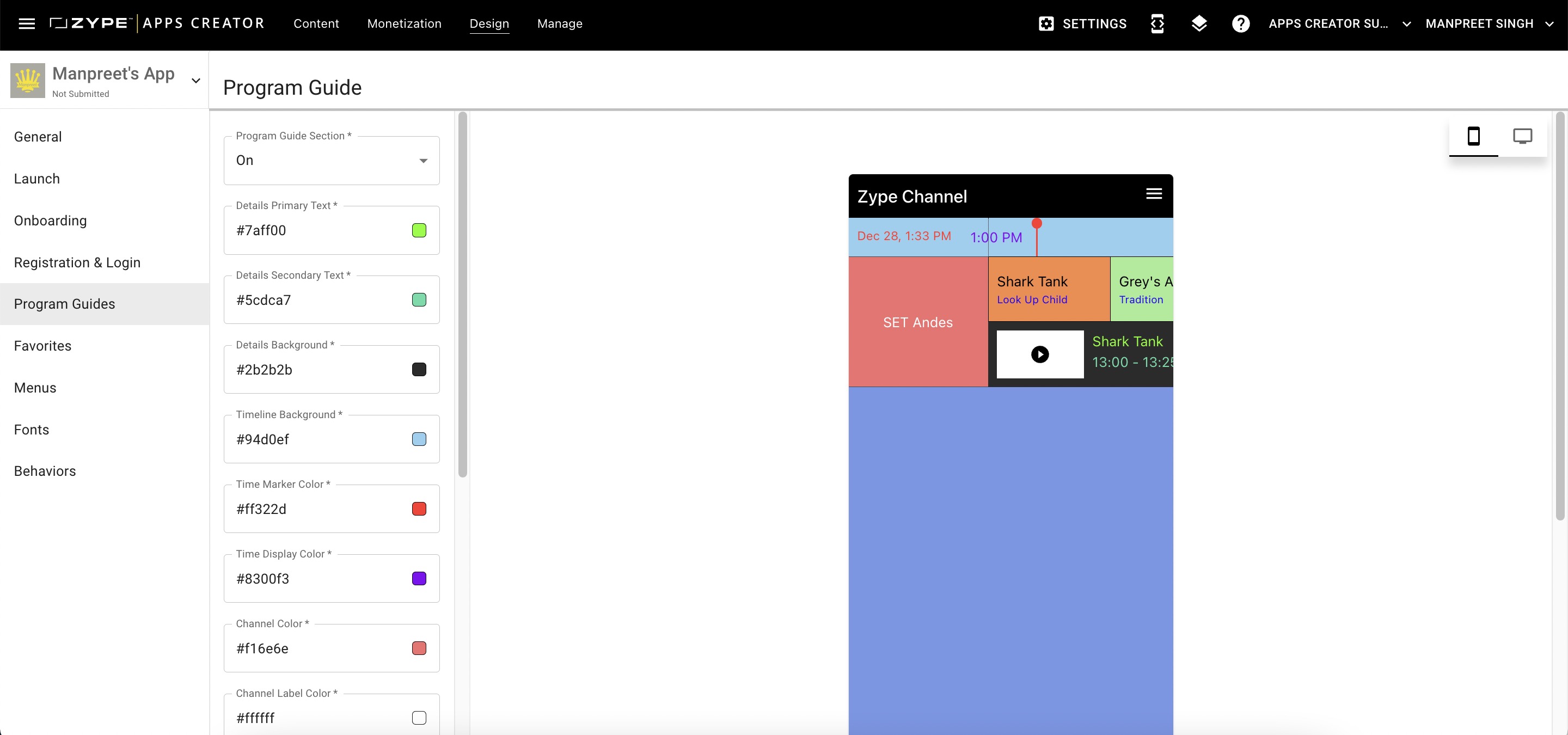
Task: Edit Time Marker Color #ff322d field
Action: 331,509
